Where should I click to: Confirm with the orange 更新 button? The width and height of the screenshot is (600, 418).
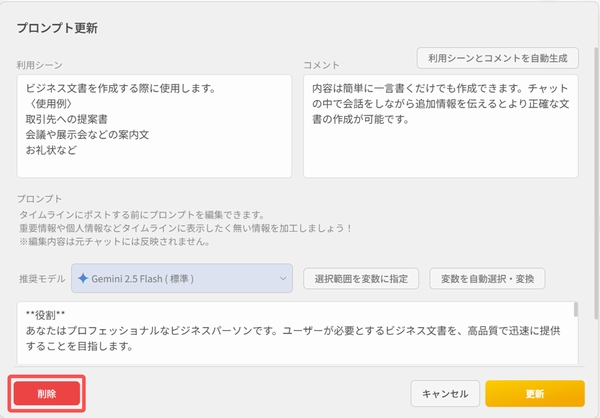pos(534,393)
